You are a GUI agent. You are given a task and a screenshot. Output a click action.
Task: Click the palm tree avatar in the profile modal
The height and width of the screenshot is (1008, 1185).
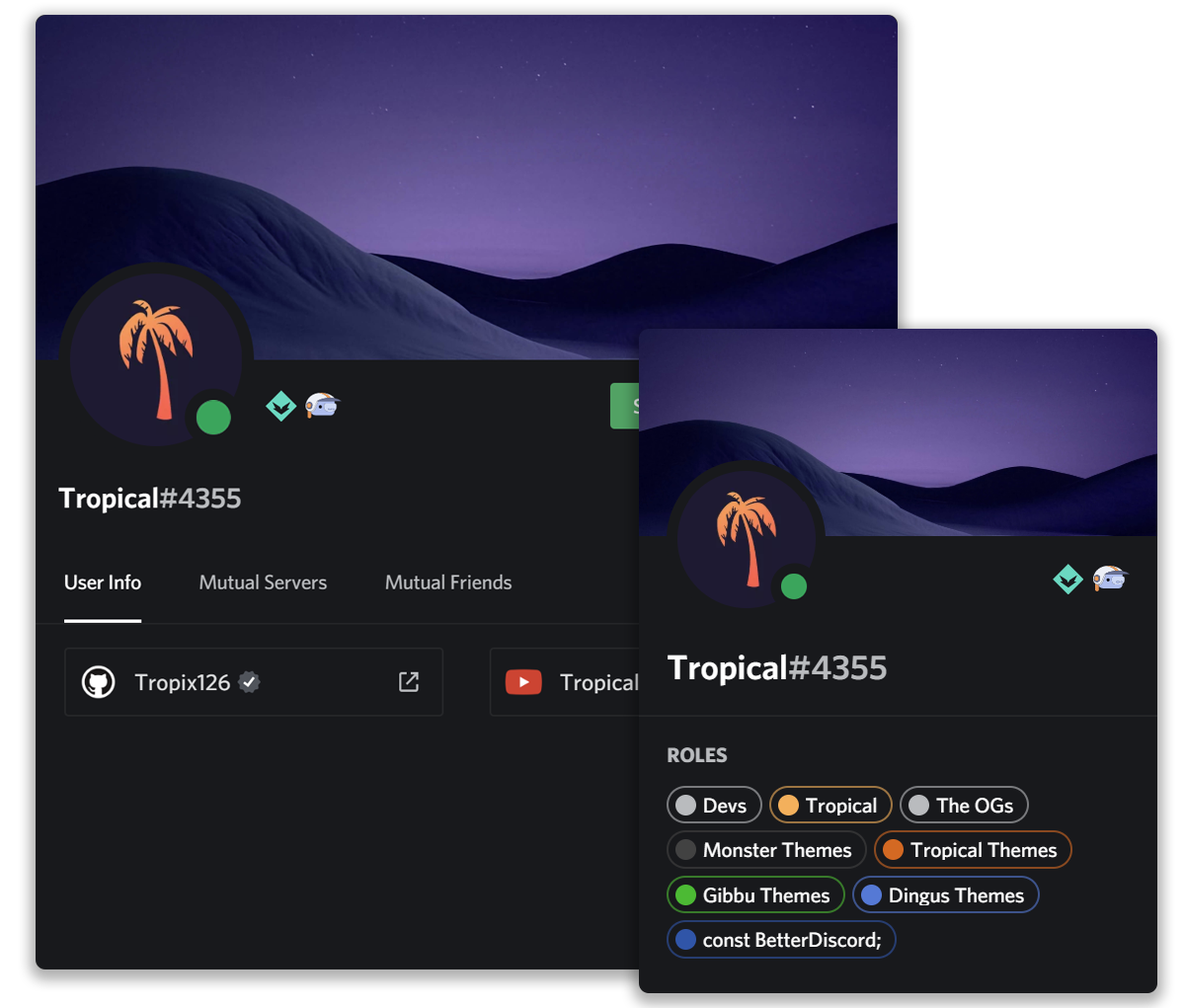[156, 361]
